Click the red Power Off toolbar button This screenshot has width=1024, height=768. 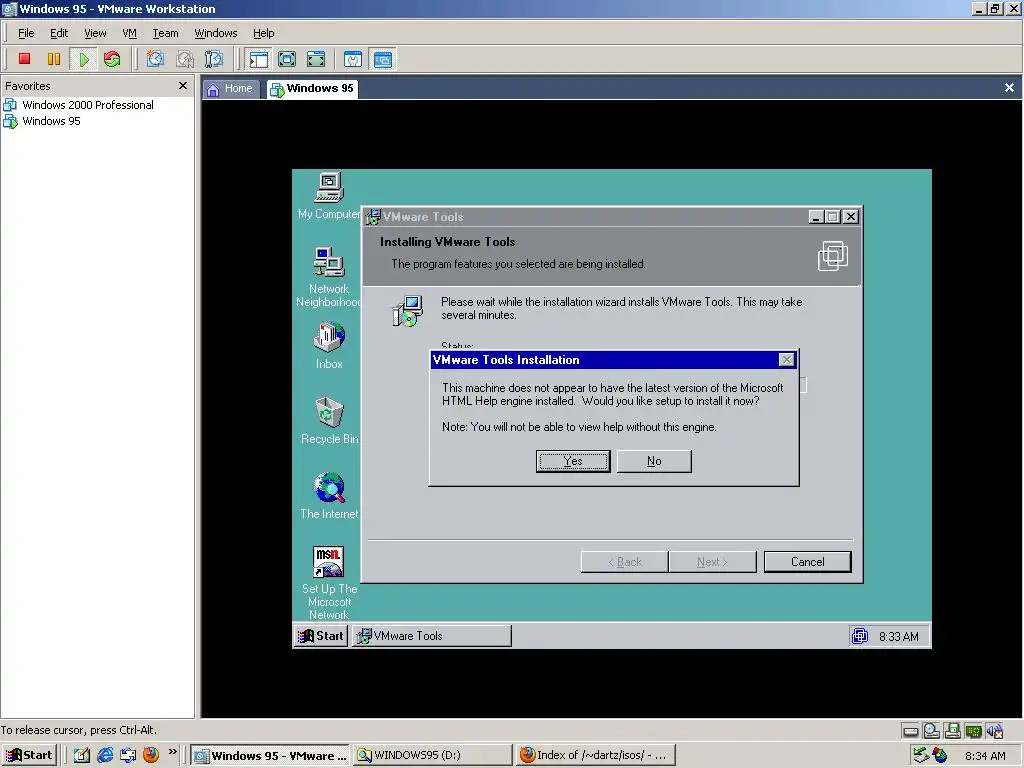(24, 59)
